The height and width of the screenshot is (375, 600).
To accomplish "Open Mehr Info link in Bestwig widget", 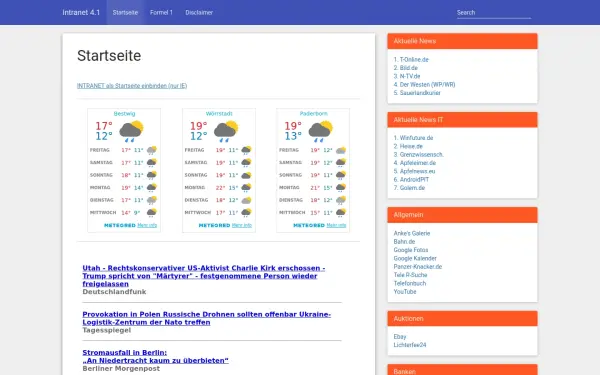I will tap(147, 225).
